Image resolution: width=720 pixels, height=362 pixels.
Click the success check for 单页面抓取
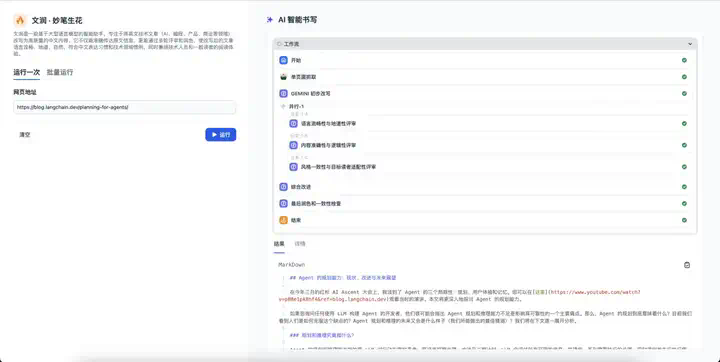[x=684, y=77]
